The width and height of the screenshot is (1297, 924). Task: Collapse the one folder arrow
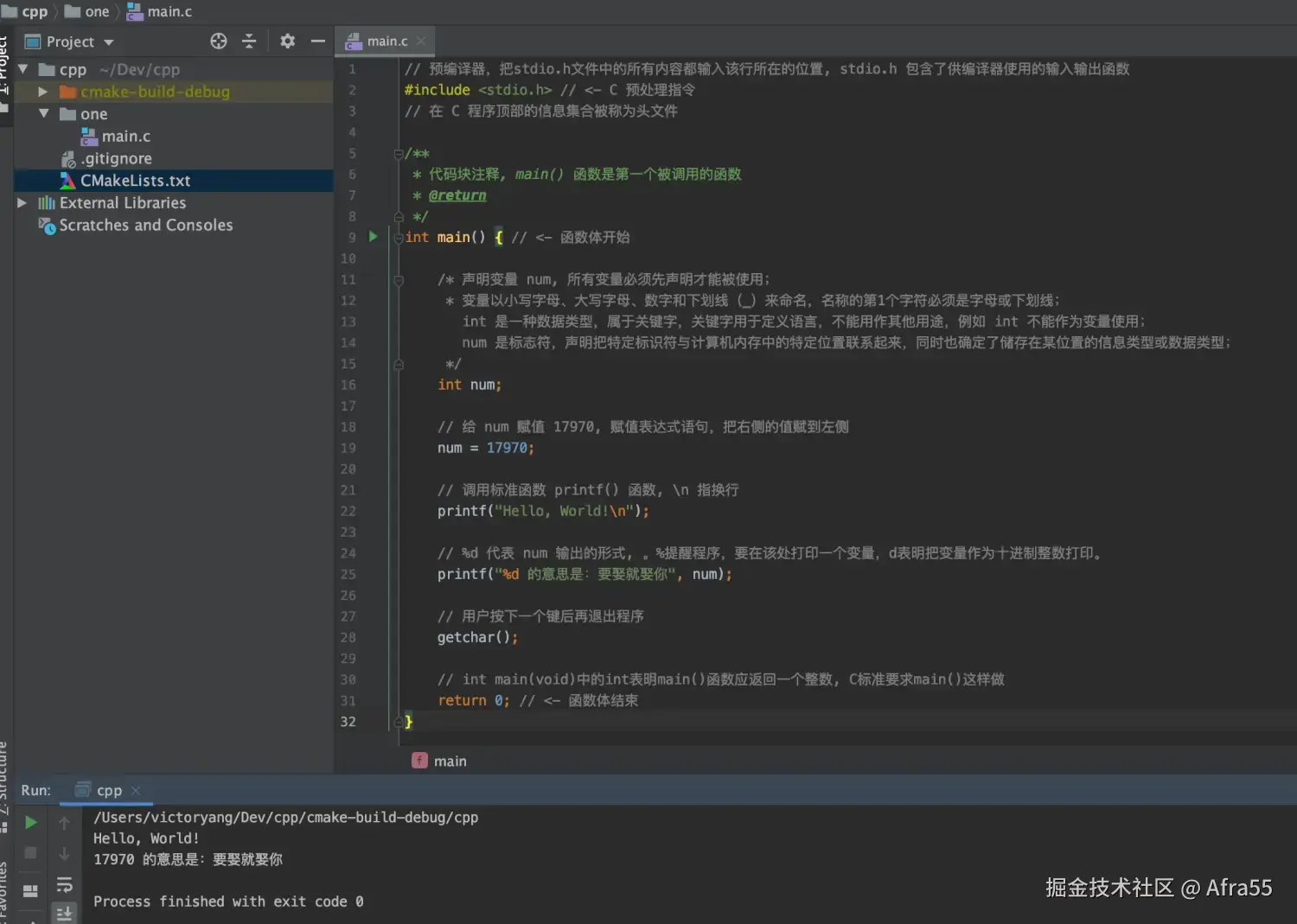44,114
